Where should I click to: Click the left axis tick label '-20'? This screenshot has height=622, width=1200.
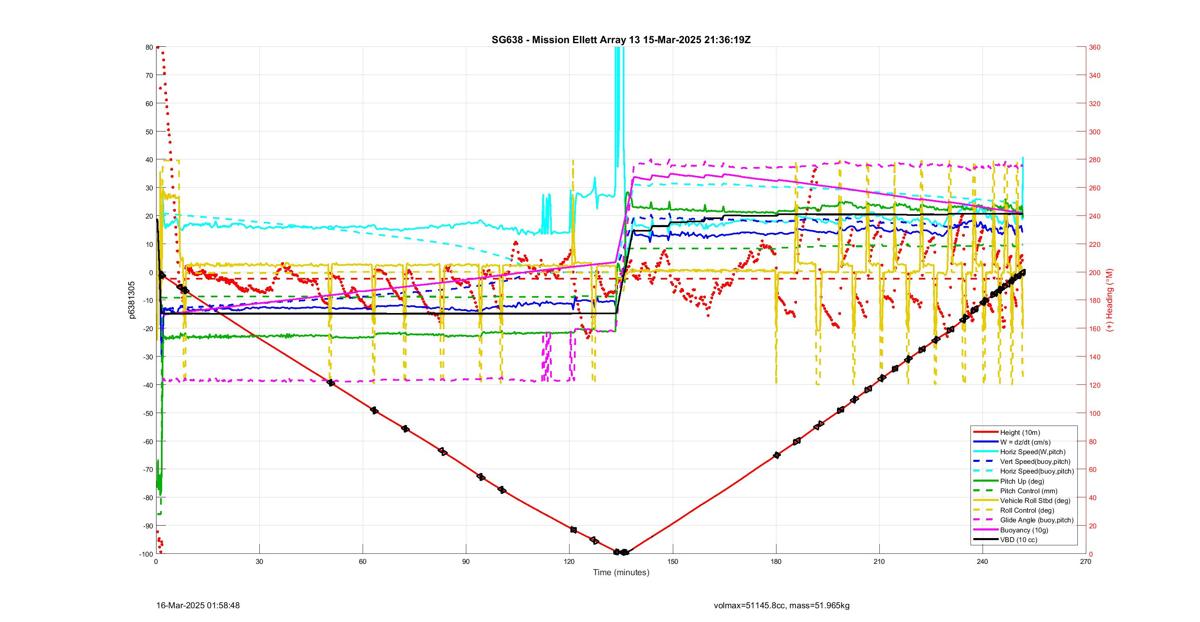147,329
